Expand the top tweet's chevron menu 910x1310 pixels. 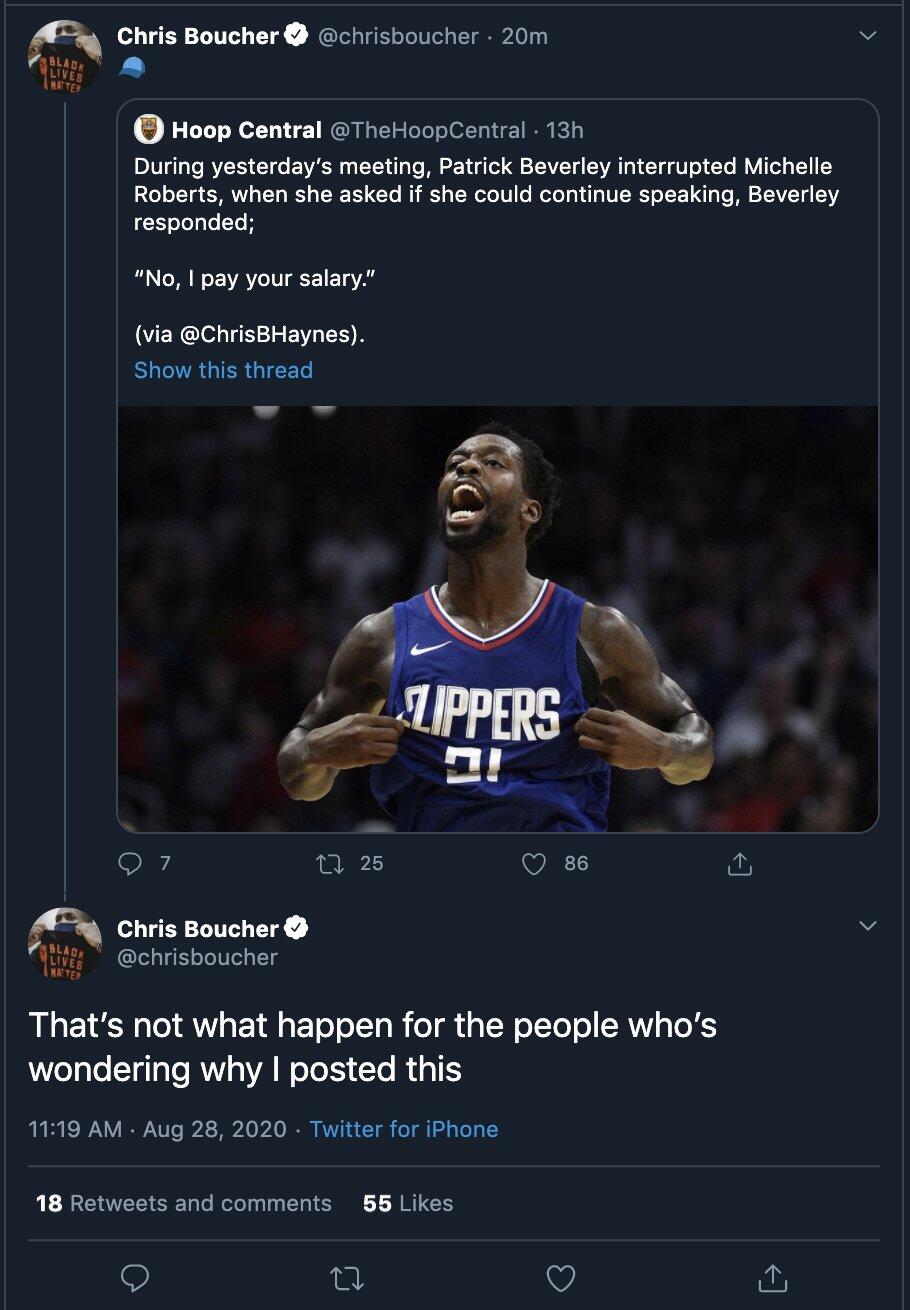[x=867, y=36]
